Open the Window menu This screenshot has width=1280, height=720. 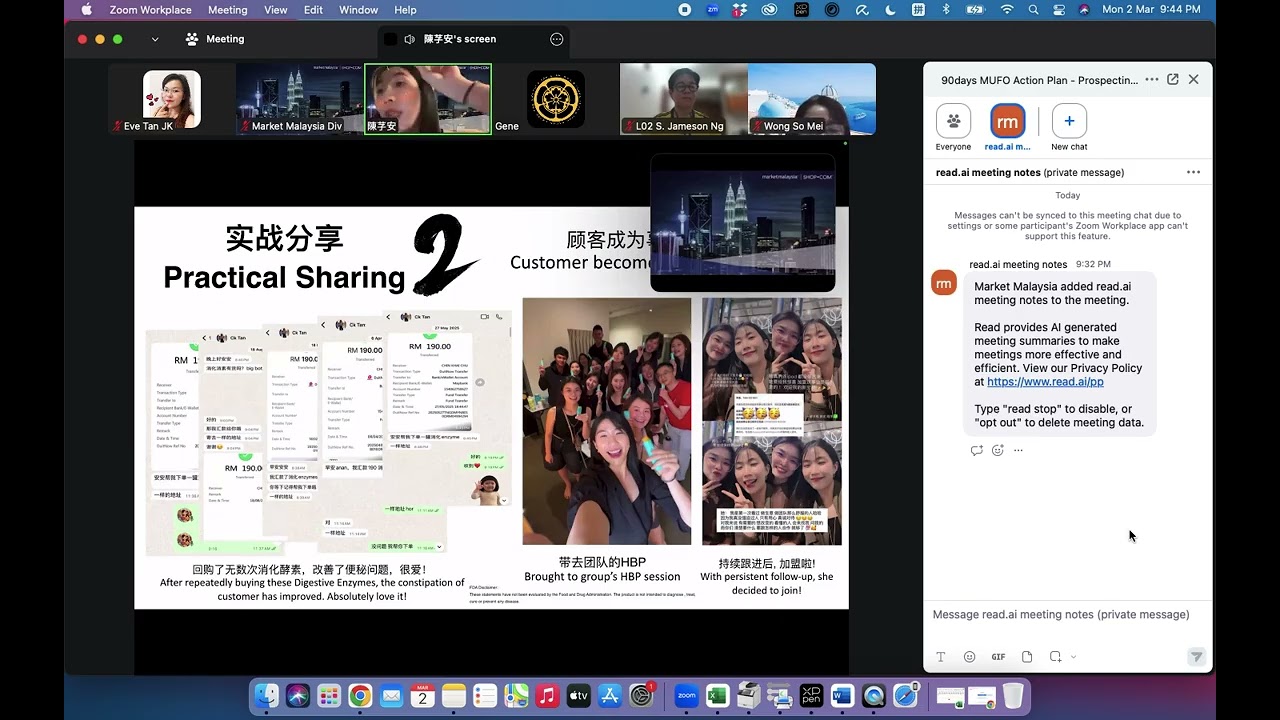pyautogui.click(x=358, y=10)
